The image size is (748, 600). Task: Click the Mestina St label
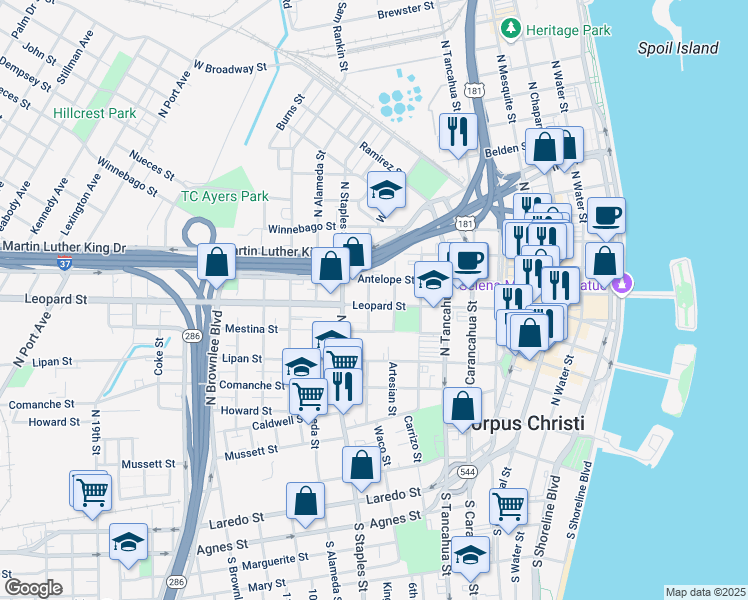pyautogui.click(x=251, y=329)
